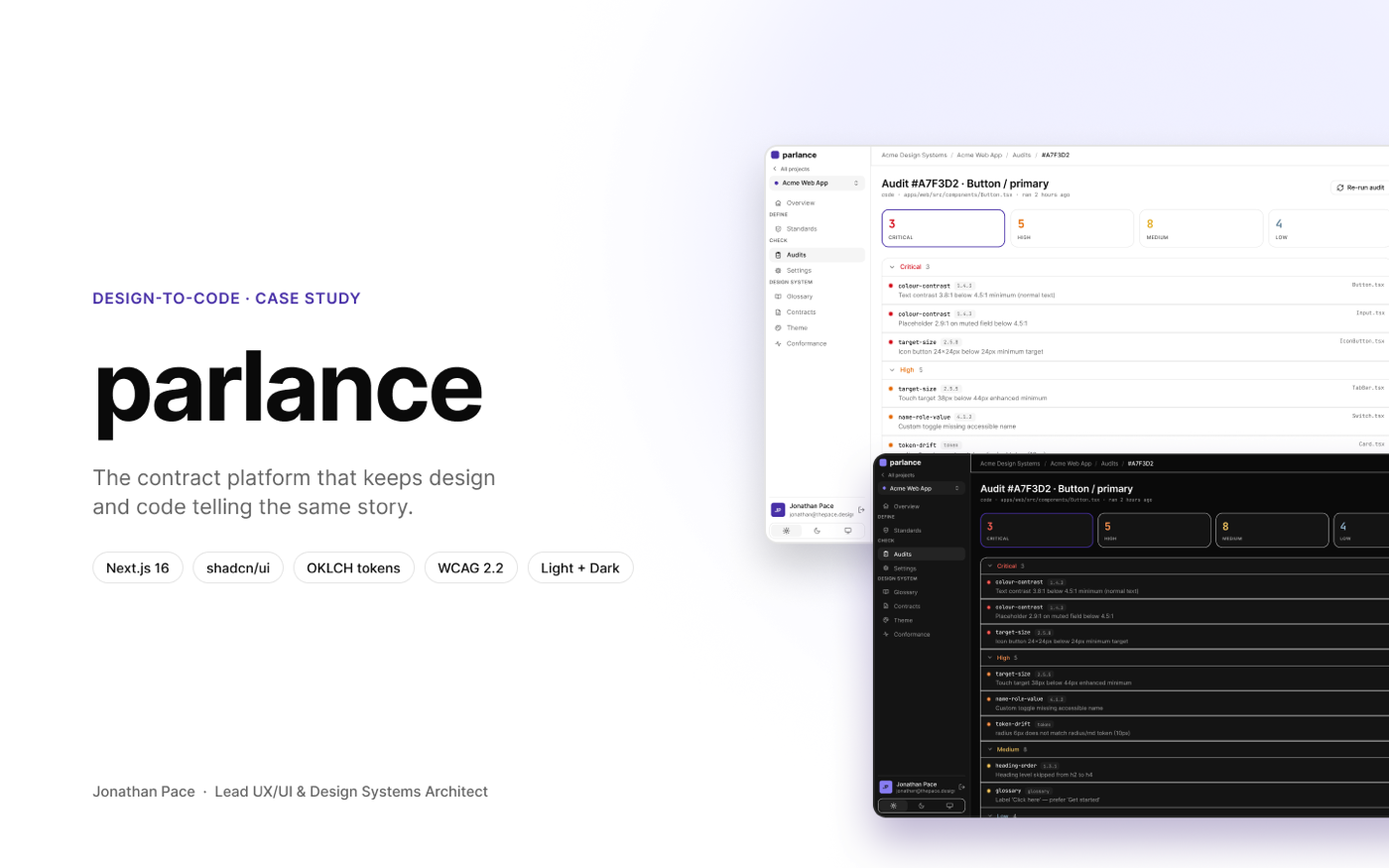
Task: Click the 'WCAG 2.2' pill
Action: (x=471, y=568)
